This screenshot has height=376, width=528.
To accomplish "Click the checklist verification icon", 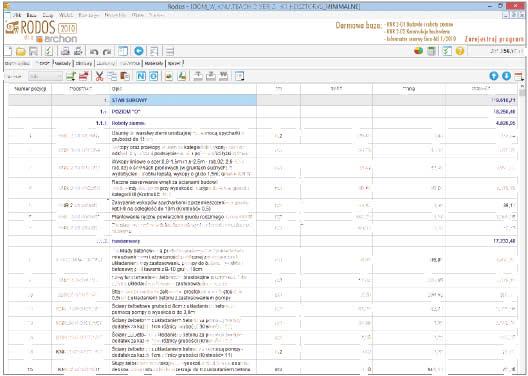I will coord(447,51).
